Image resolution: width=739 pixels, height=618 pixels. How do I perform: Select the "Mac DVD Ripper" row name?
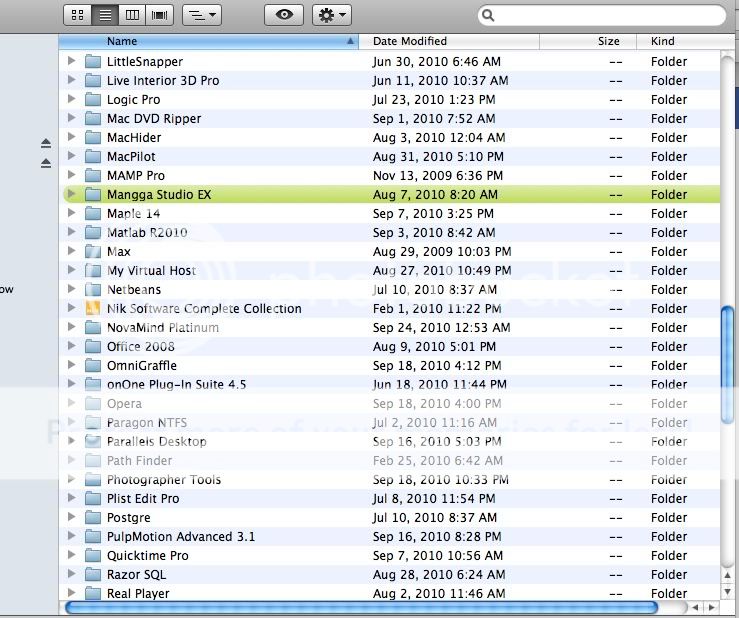pos(154,119)
